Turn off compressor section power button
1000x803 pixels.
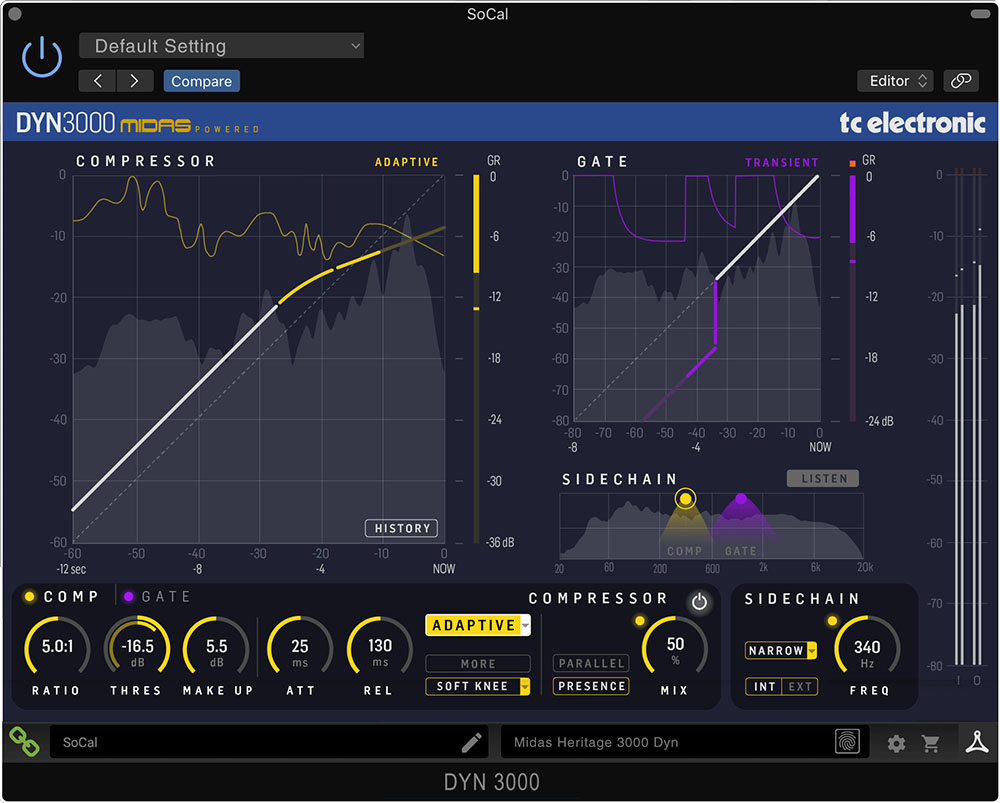(699, 601)
